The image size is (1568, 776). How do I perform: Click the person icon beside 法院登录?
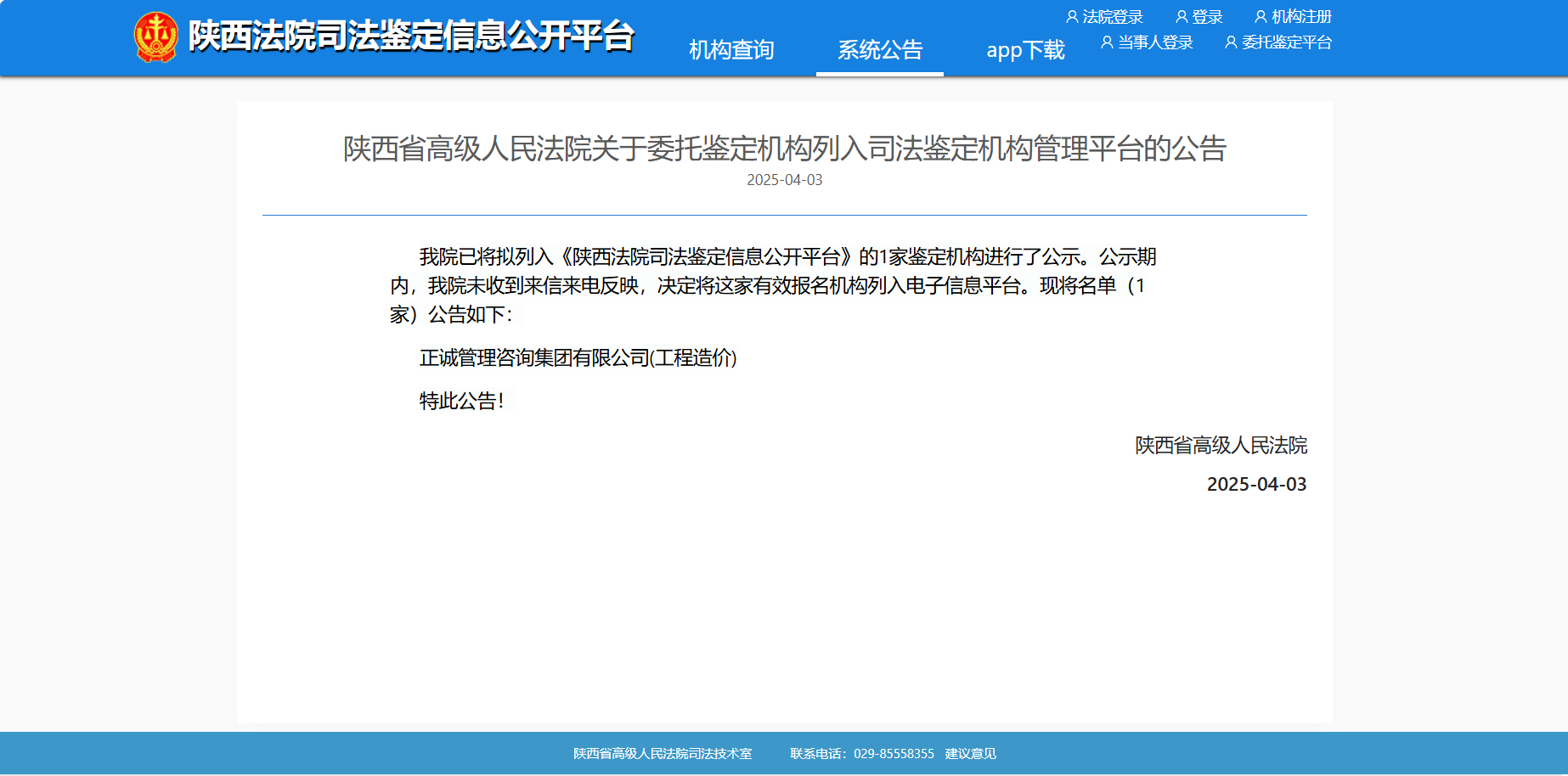pos(1072,17)
